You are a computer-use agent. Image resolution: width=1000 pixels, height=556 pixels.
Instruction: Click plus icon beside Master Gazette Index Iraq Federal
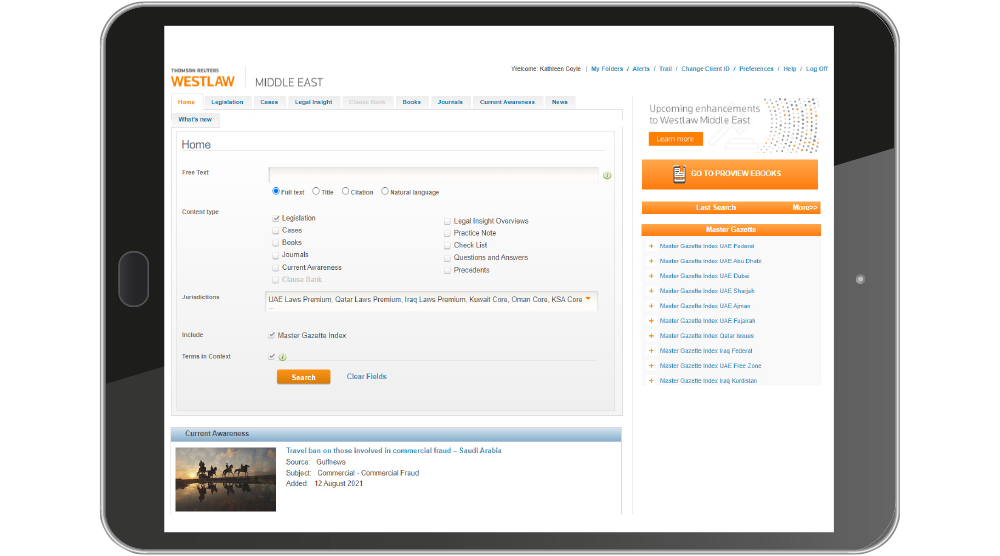(x=651, y=351)
